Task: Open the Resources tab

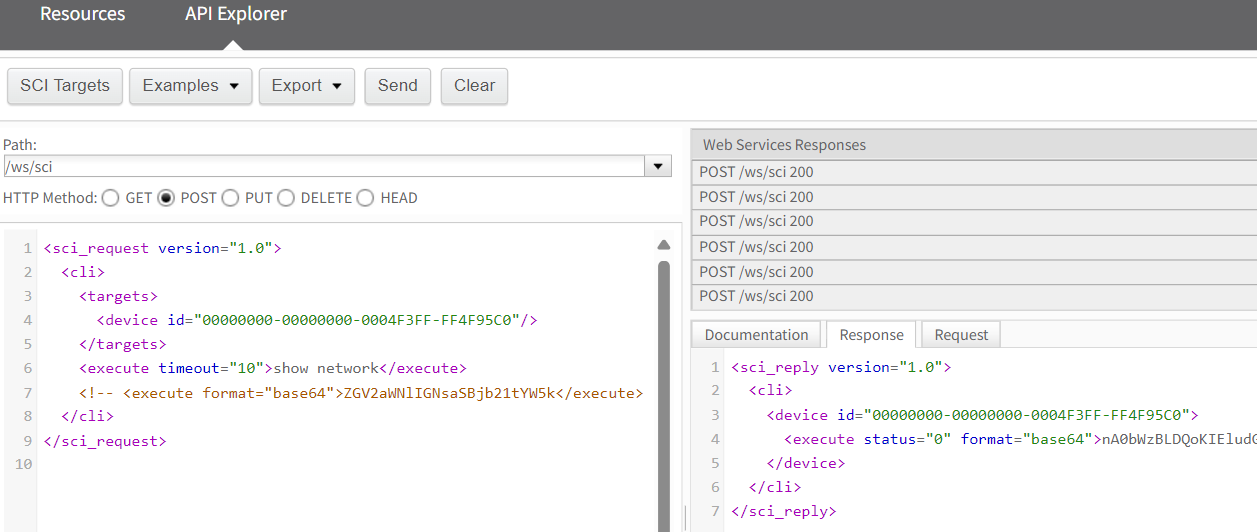Action: [83, 15]
